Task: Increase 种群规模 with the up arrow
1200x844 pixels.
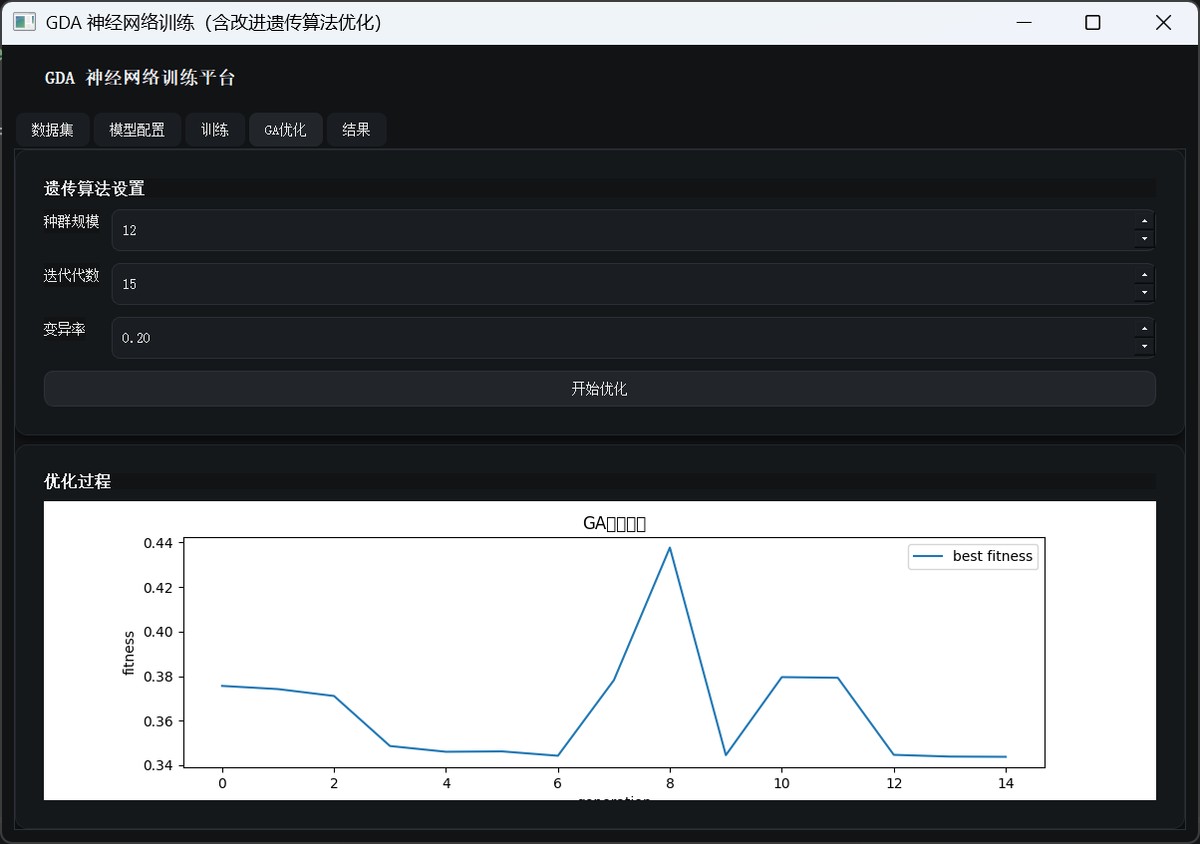Action: 1144,221
